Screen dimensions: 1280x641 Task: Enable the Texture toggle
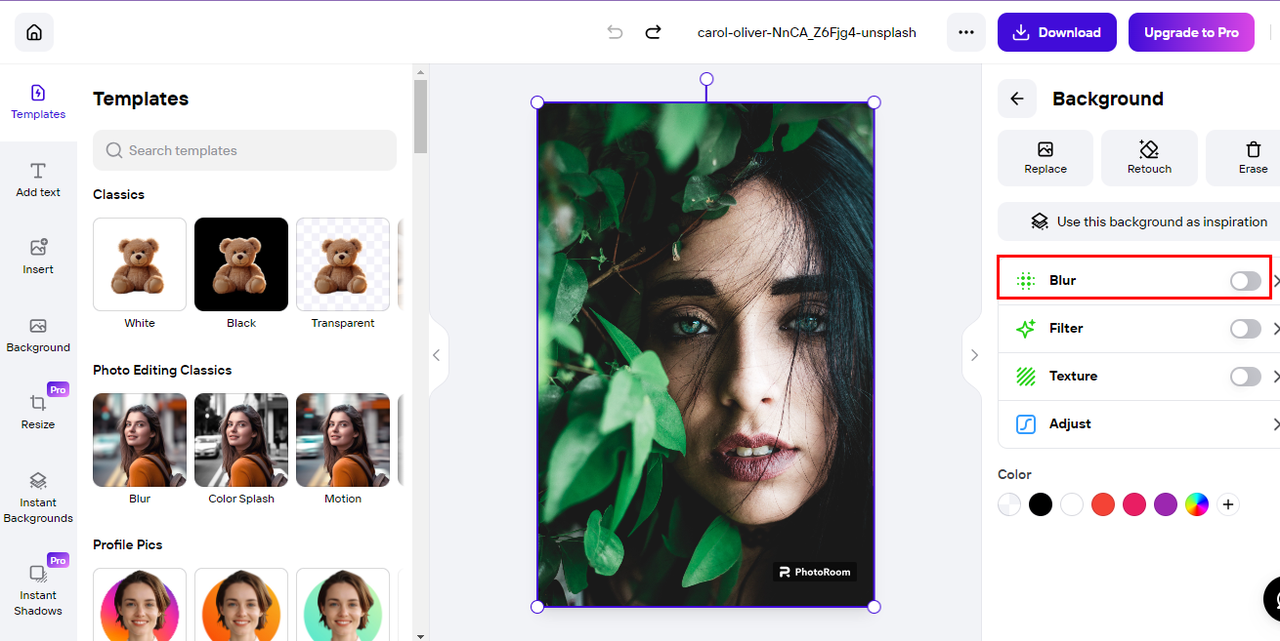click(1245, 377)
